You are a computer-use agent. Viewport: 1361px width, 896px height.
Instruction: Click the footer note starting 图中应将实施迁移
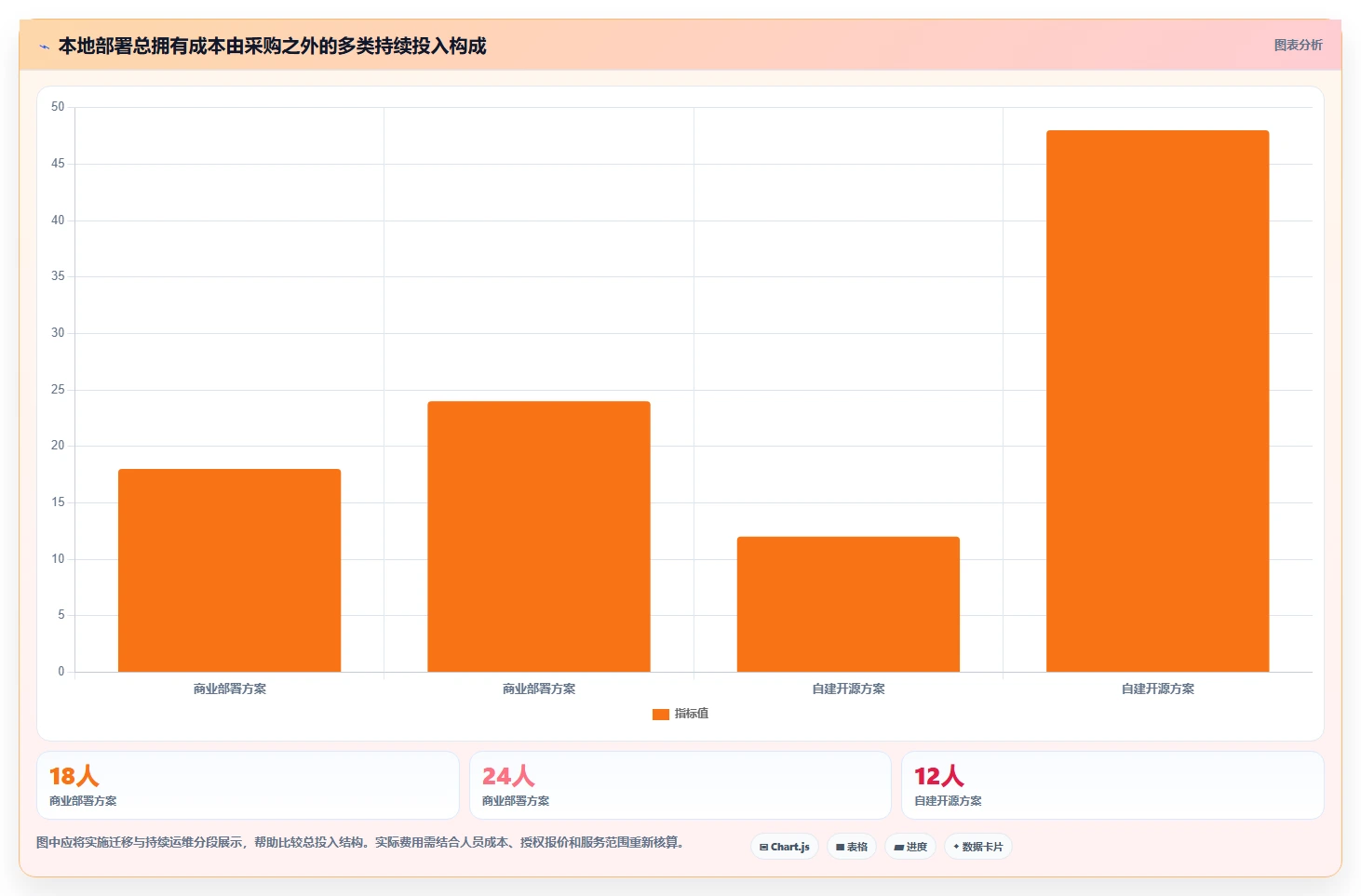361,843
